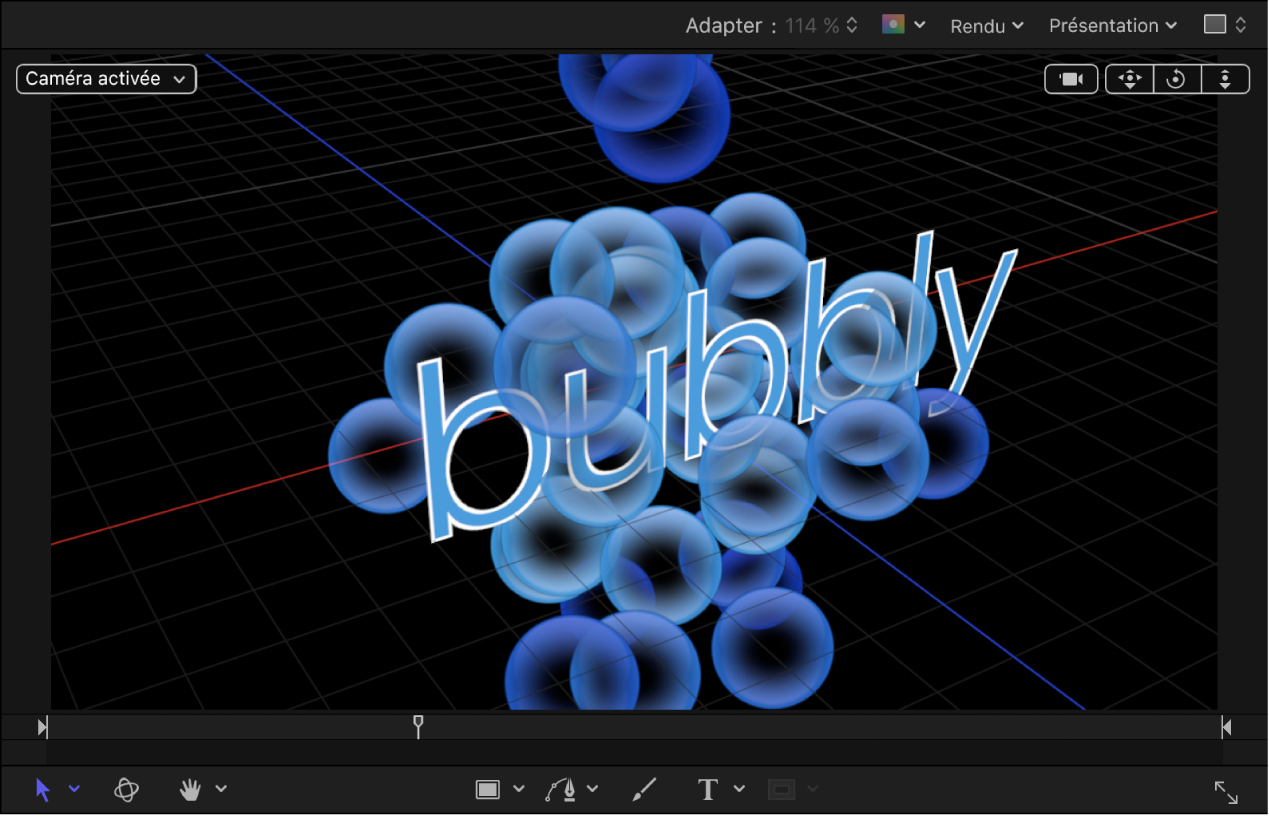Activate the Pan camera control

coord(1128,78)
